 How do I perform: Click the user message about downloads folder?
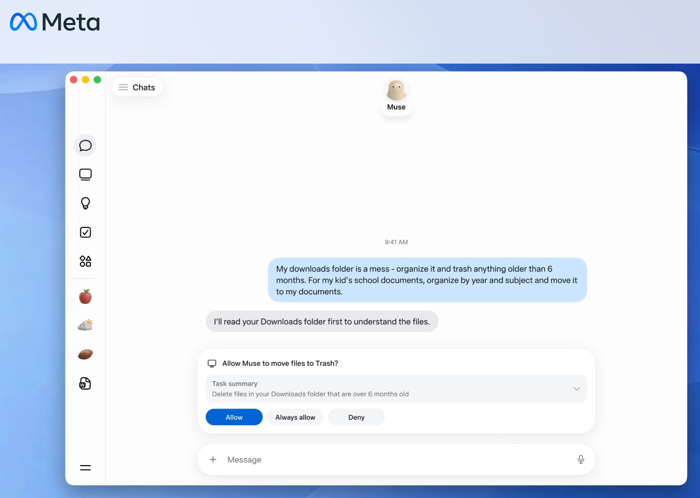[x=427, y=280]
